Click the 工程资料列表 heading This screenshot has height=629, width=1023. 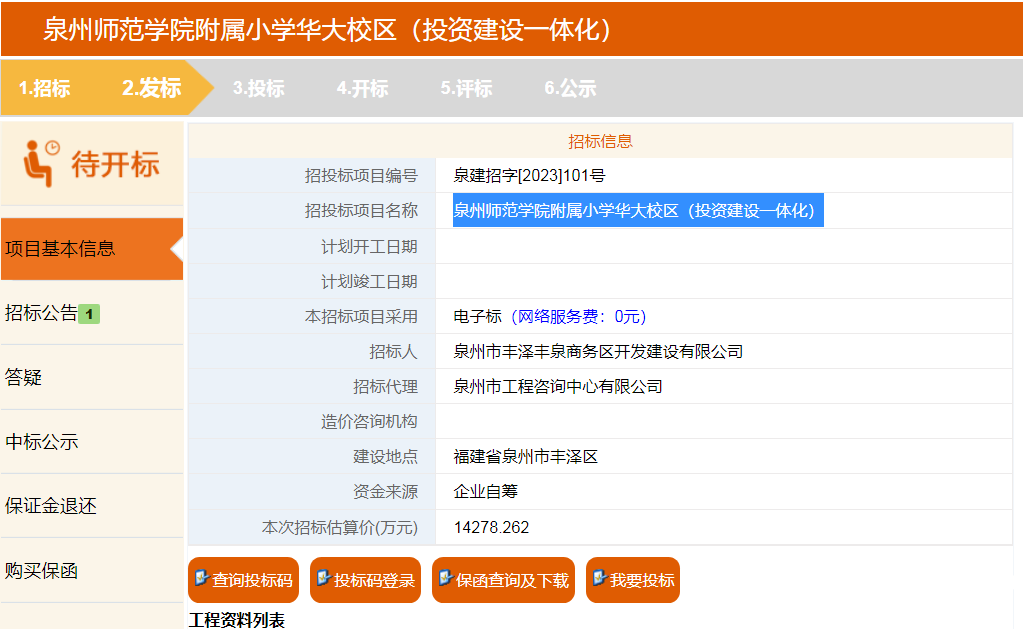pos(237,620)
